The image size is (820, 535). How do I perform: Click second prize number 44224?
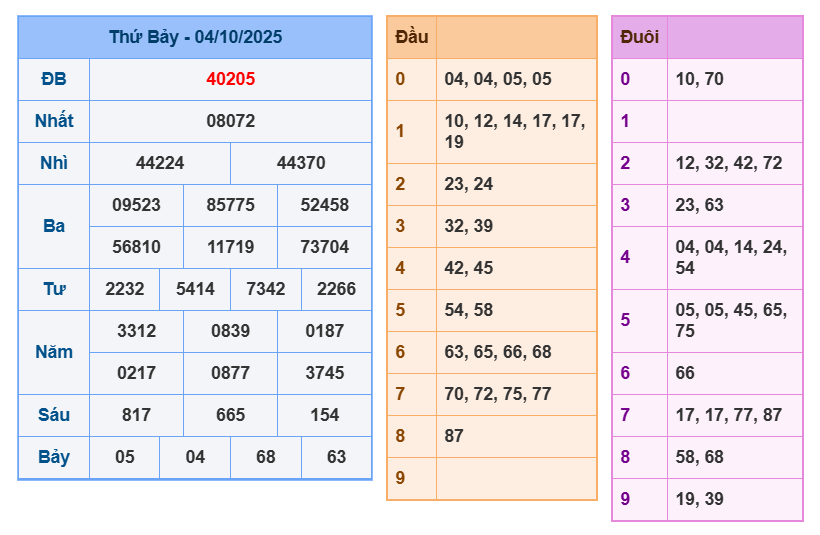pos(160,163)
